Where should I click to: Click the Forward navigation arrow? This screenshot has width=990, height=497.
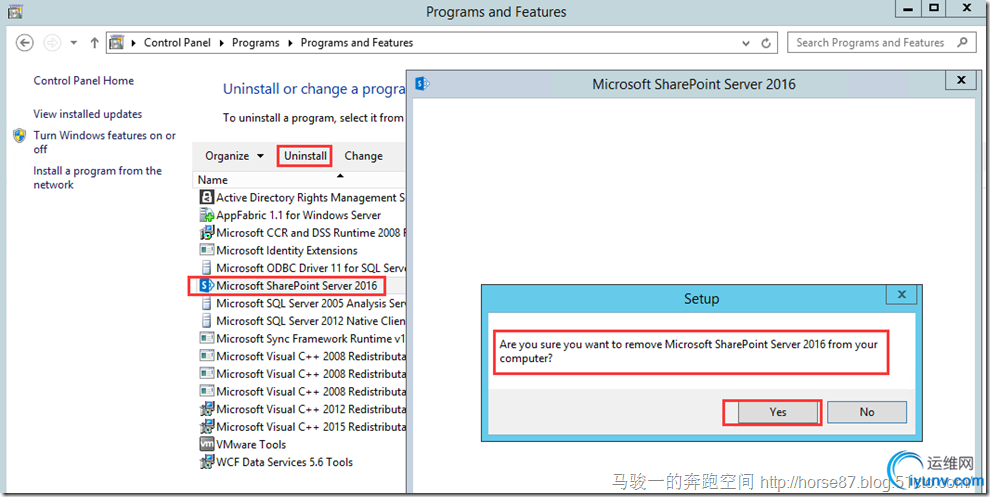[52, 43]
